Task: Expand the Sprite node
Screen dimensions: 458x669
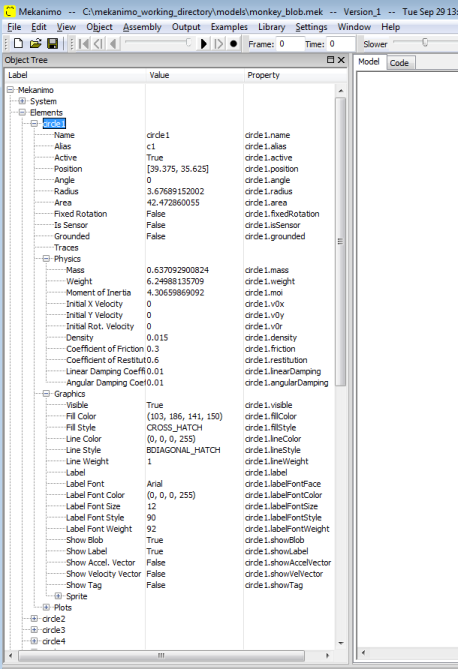Action: click(x=58, y=596)
